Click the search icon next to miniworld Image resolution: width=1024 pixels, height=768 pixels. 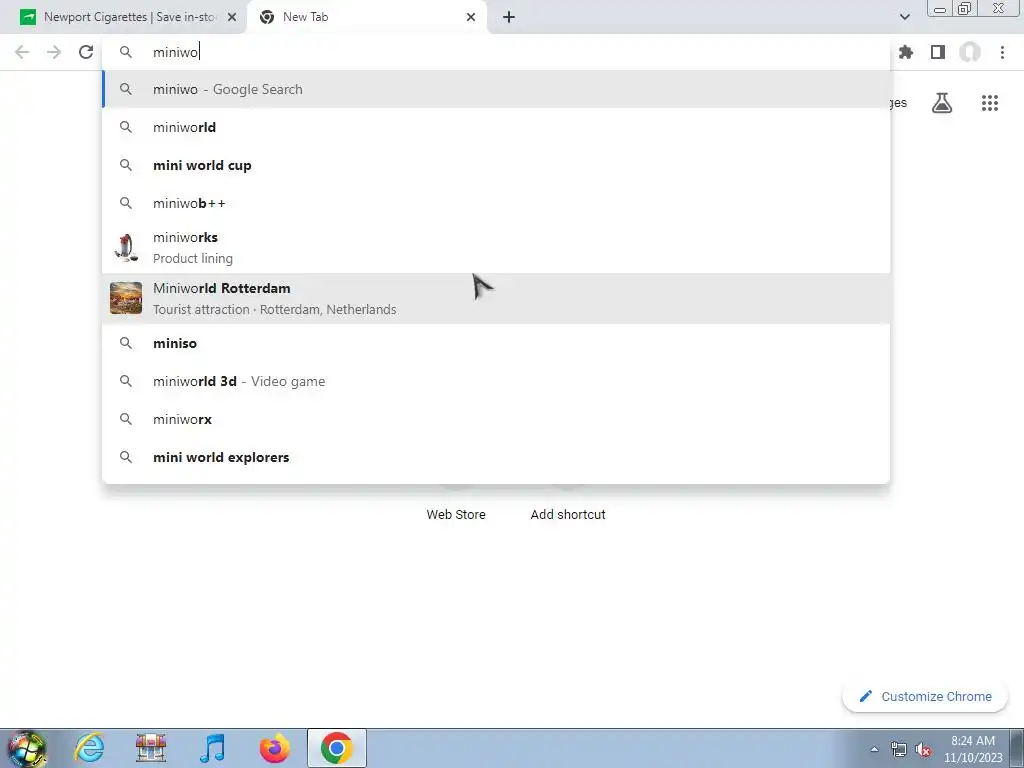(125, 127)
